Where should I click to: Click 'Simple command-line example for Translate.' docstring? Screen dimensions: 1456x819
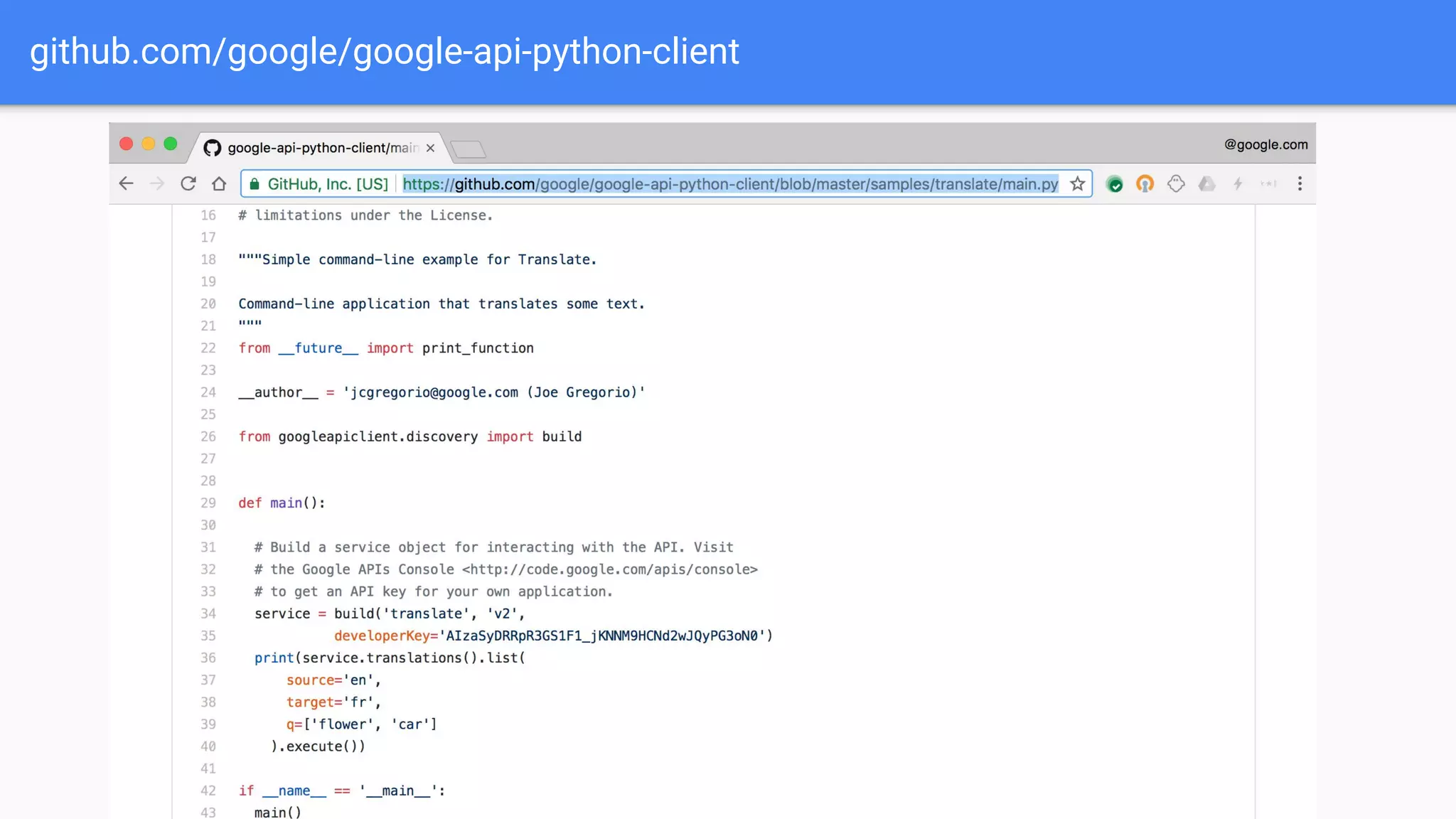click(429, 260)
